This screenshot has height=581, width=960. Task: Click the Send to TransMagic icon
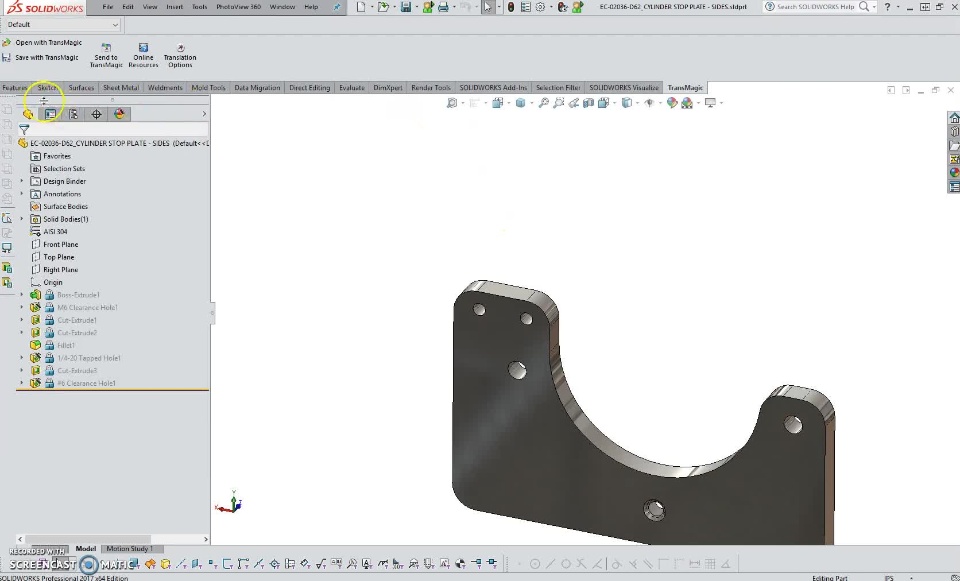click(x=106, y=48)
